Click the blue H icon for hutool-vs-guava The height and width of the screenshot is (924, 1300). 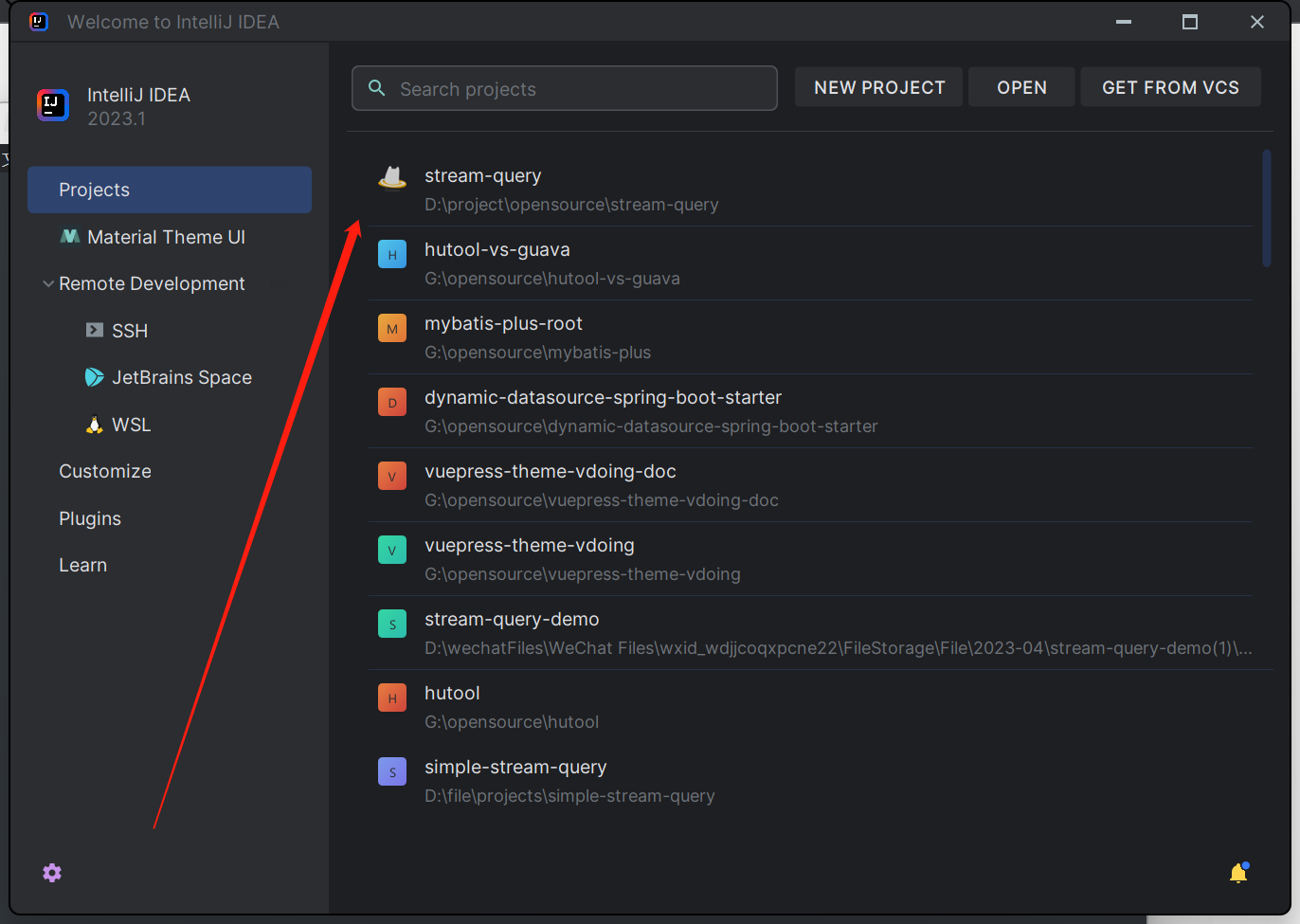[x=392, y=255]
